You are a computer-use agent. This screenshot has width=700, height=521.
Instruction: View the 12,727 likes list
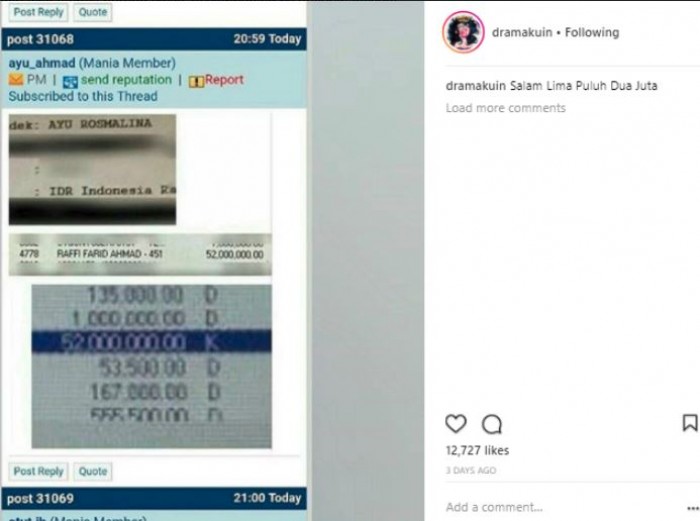tap(477, 450)
